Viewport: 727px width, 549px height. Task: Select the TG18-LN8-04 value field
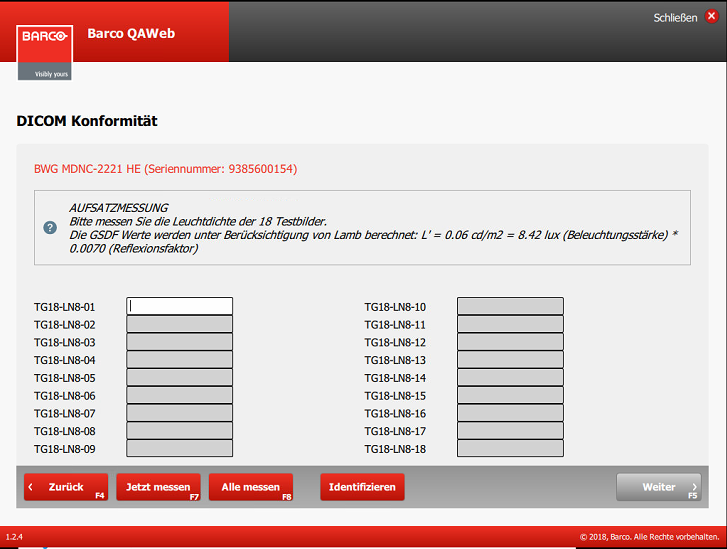[x=179, y=359]
